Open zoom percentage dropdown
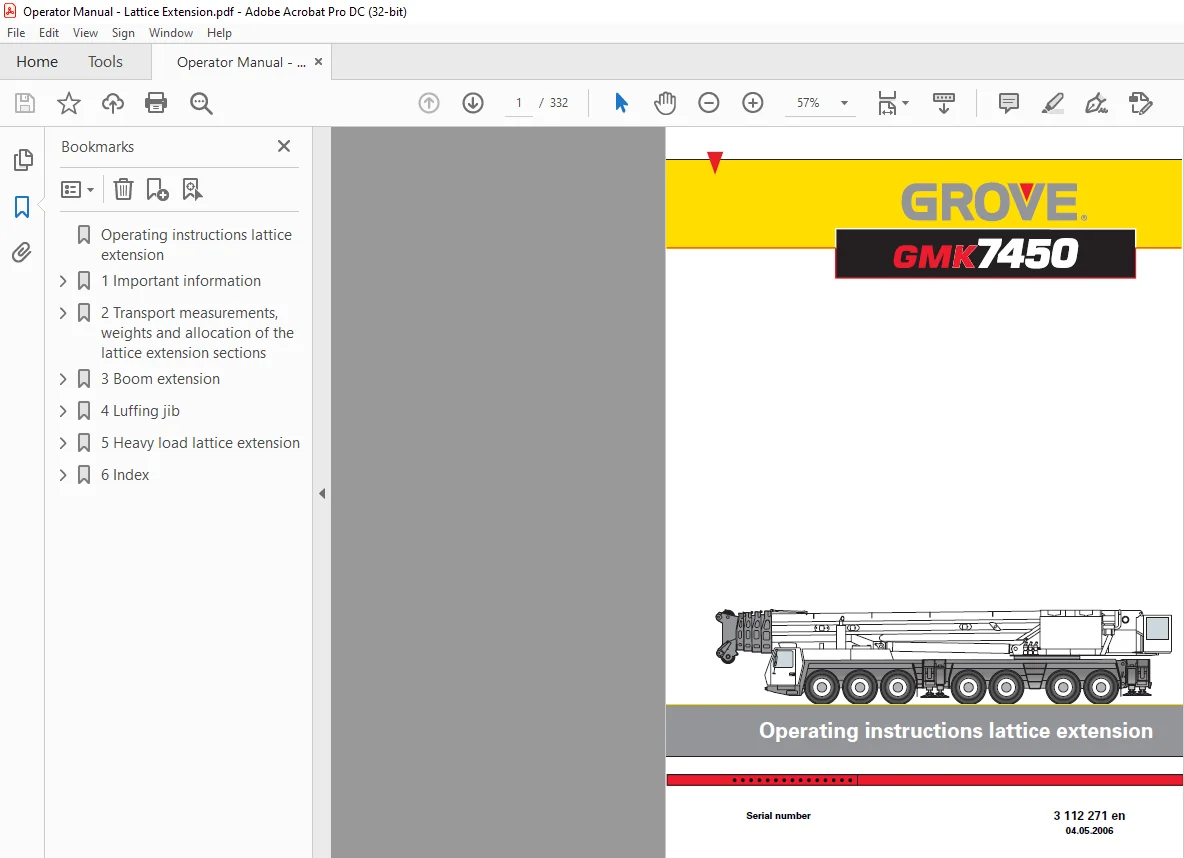Screen dimensions: 1184x858 (844, 103)
